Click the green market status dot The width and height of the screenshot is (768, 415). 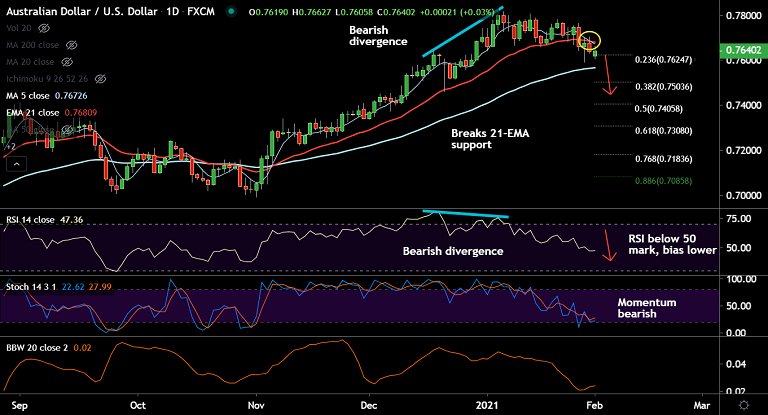click(231, 11)
